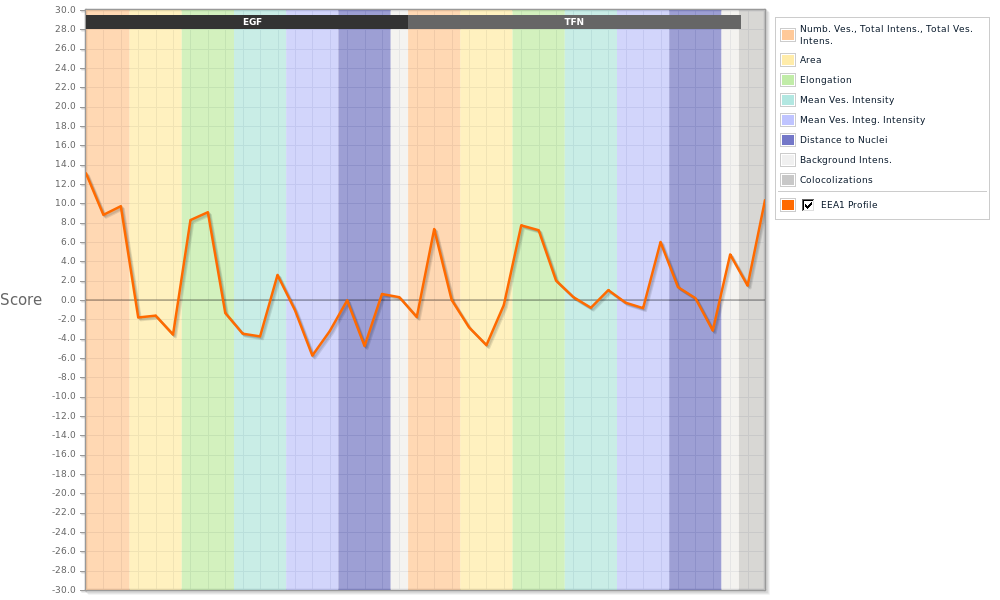Click the 30.0 tick at the top of the axis
The height and width of the screenshot is (600, 1000).
[65, 10]
